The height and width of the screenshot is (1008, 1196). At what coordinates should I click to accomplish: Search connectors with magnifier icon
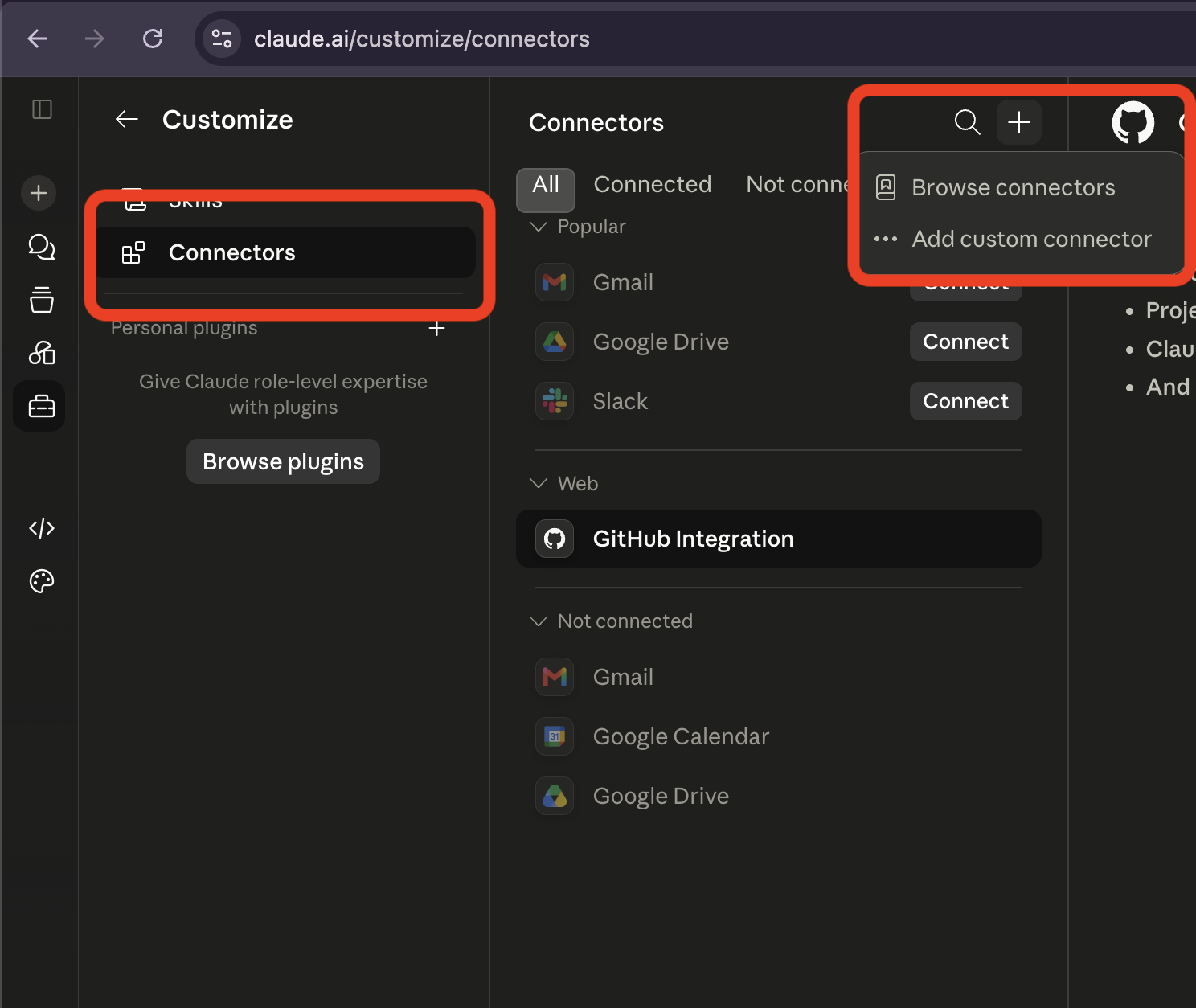click(x=968, y=122)
